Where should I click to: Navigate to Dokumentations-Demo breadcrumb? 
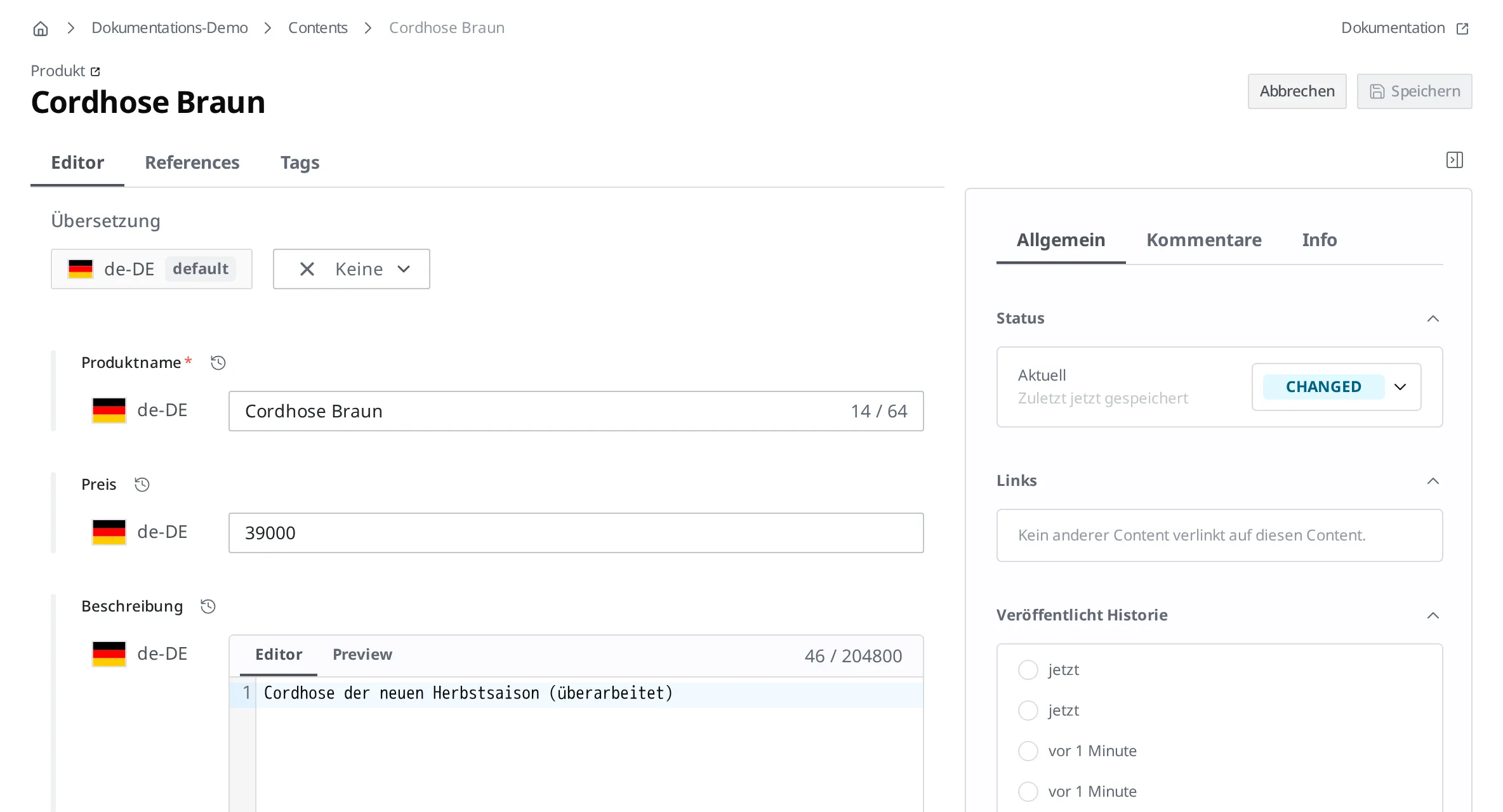point(169,28)
